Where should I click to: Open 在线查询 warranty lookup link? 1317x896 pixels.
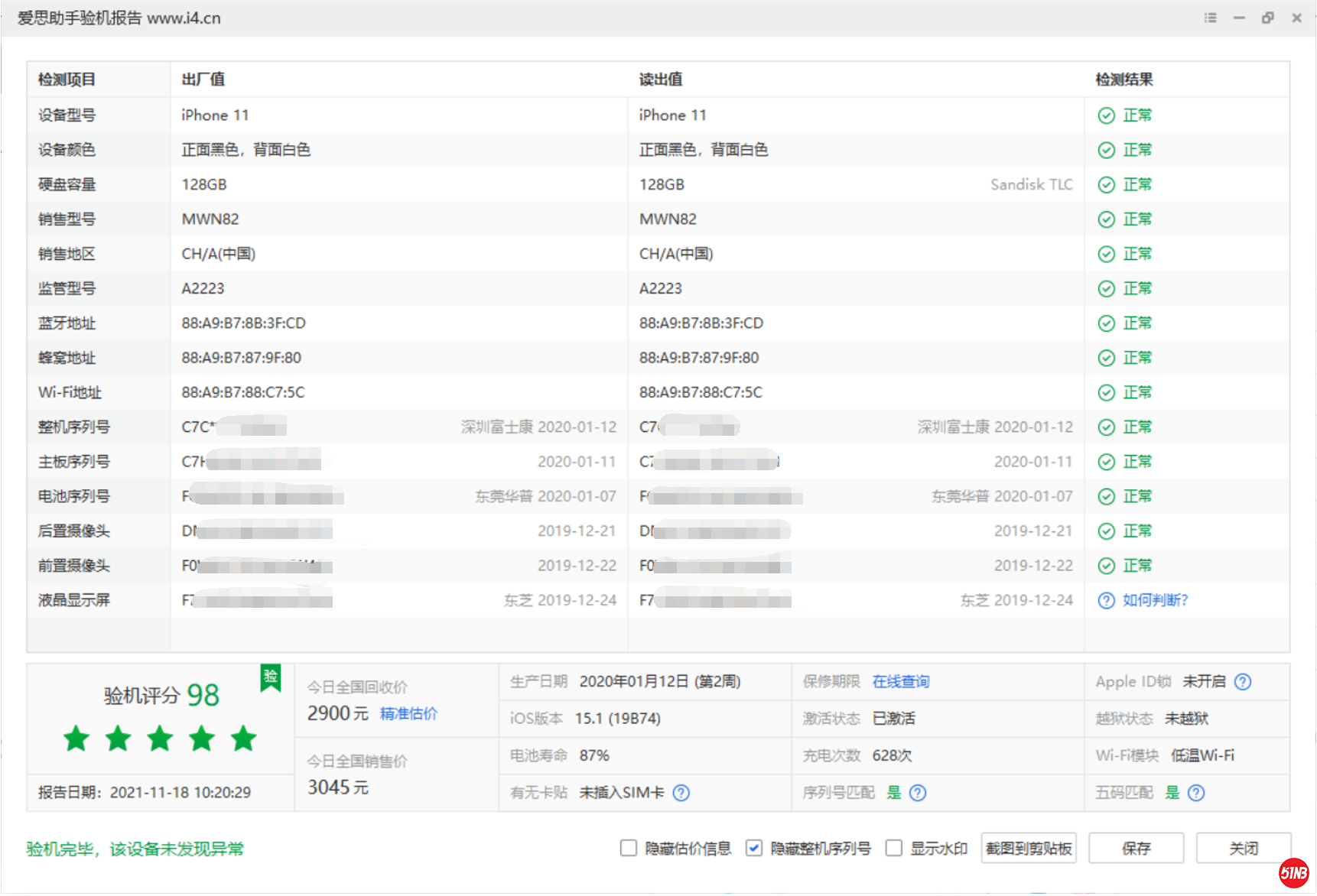click(x=901, y=682)
